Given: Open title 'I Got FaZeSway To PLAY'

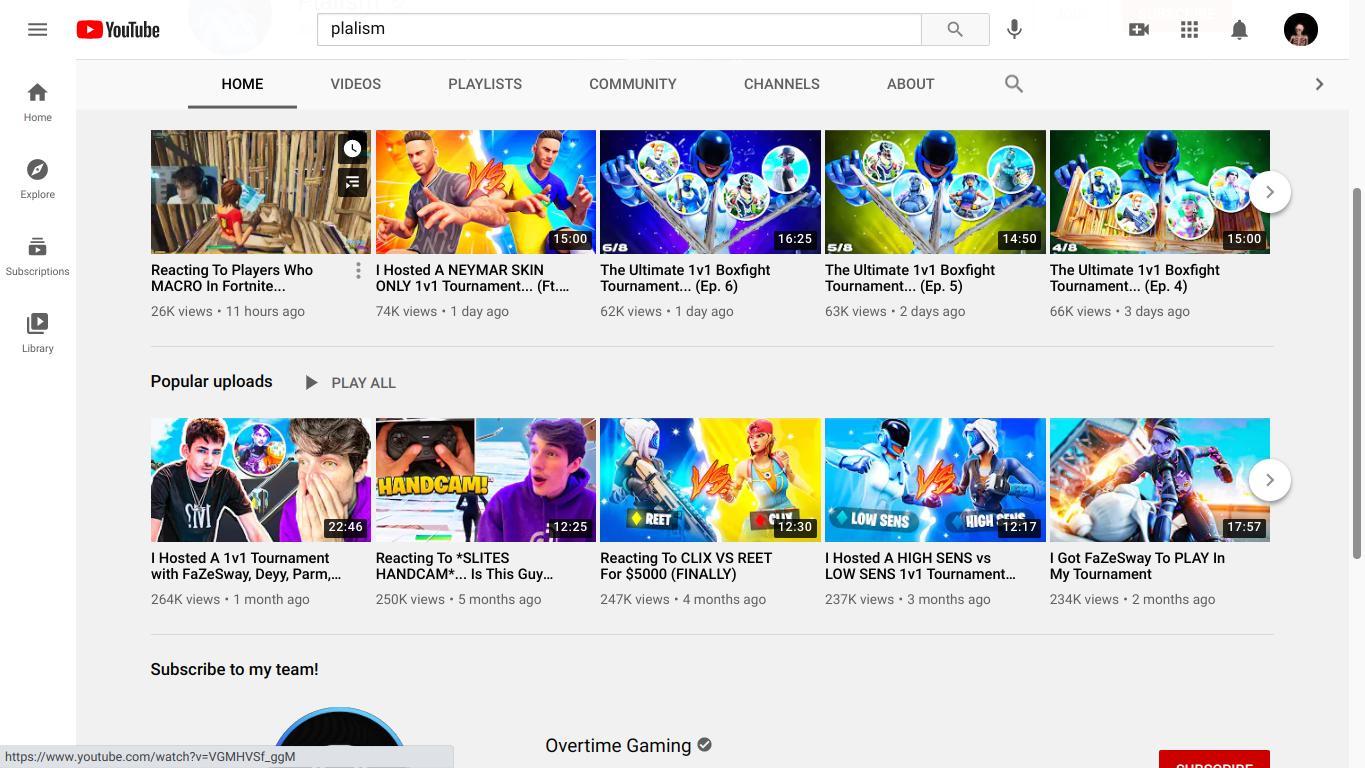Looking at the screenshot, I should point(1137,566).
